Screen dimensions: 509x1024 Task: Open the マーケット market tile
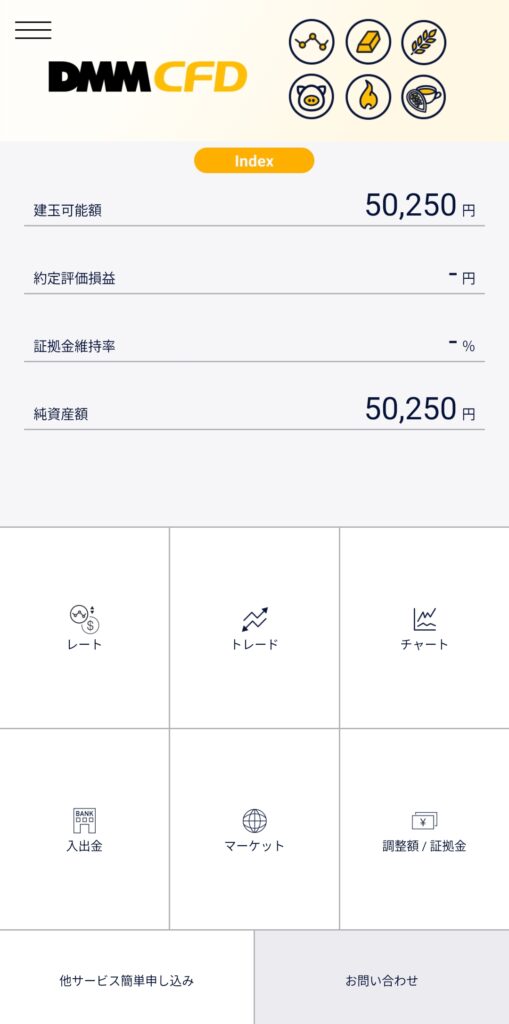[254, 829]
